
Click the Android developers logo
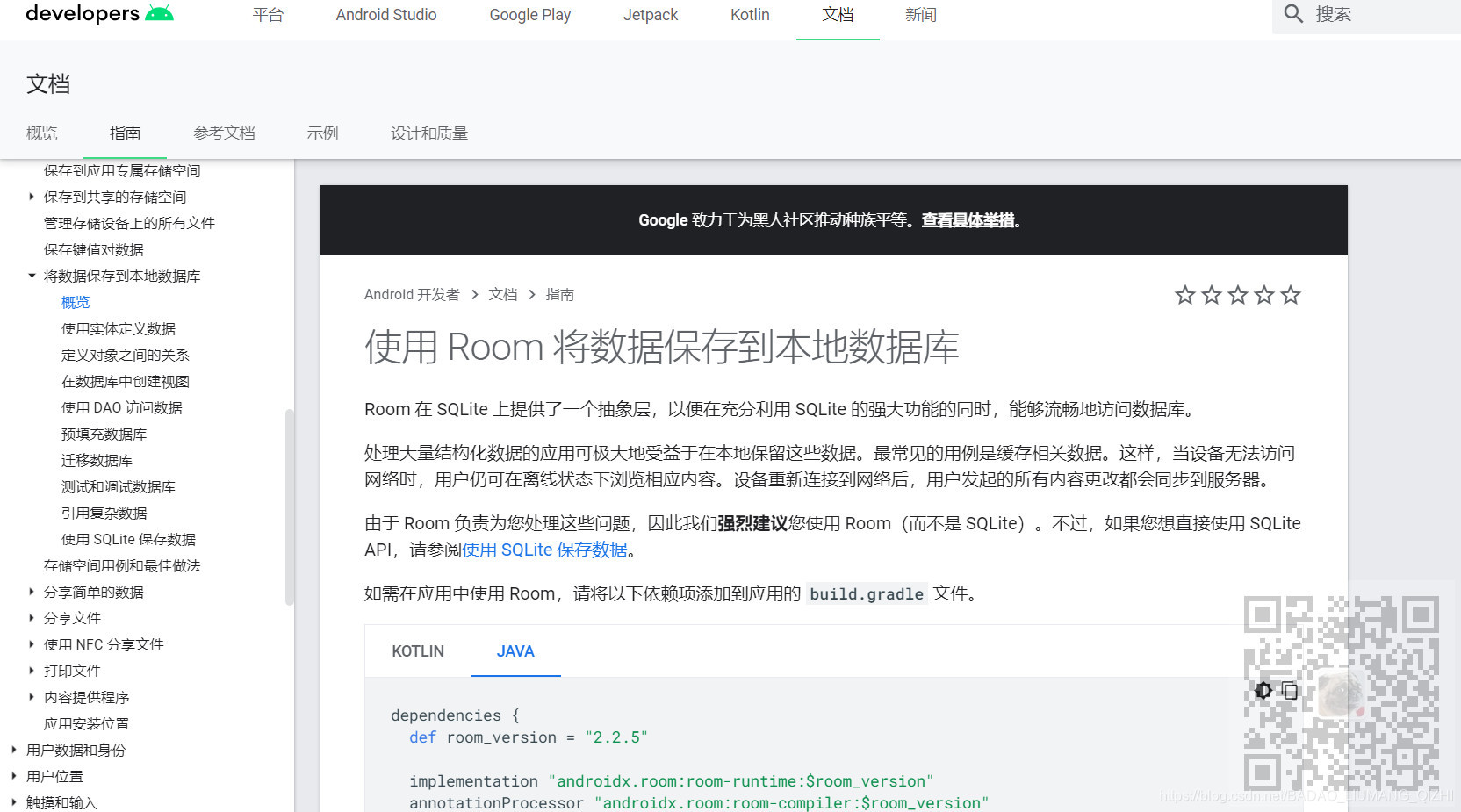pos(99,12)
